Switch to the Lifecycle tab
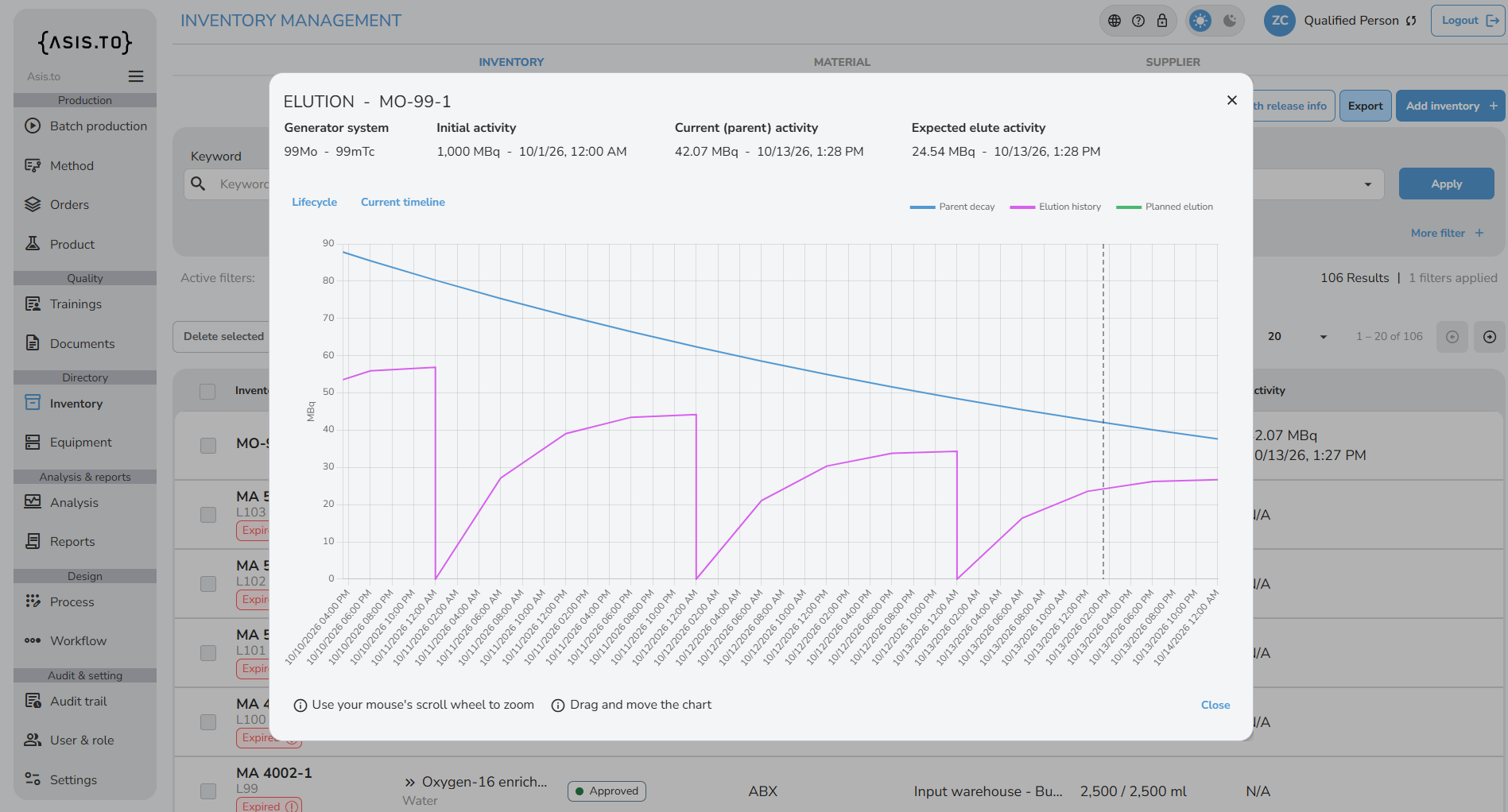The image size is (1508, 812). (x=314, y=202)
